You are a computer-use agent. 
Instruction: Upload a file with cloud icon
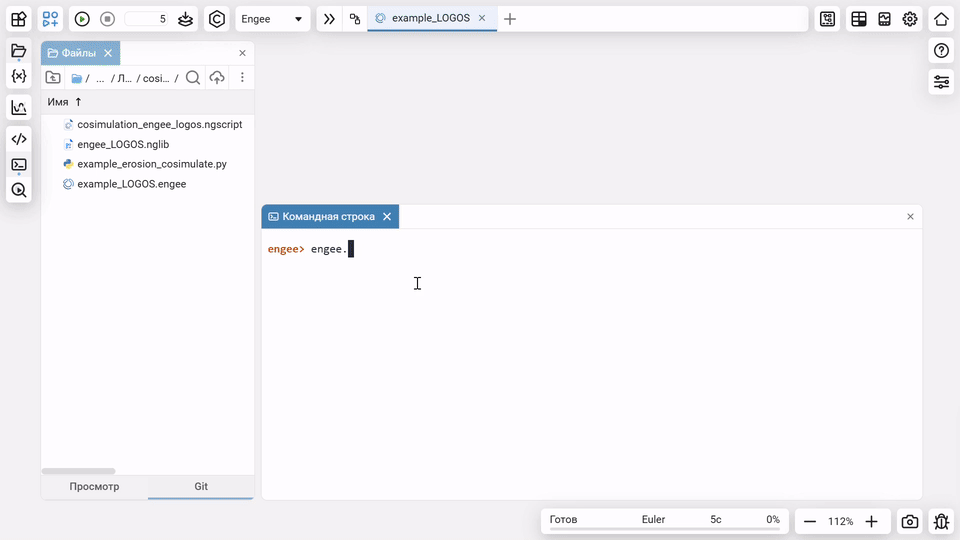pyautogui.click(x=217, y=78)
